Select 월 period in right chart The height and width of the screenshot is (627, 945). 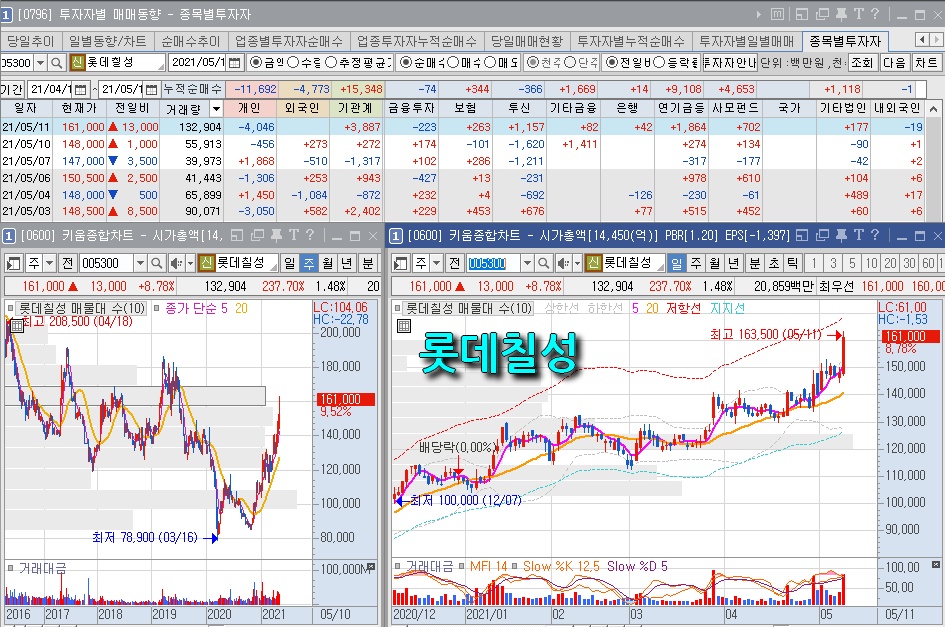point(715,263)
